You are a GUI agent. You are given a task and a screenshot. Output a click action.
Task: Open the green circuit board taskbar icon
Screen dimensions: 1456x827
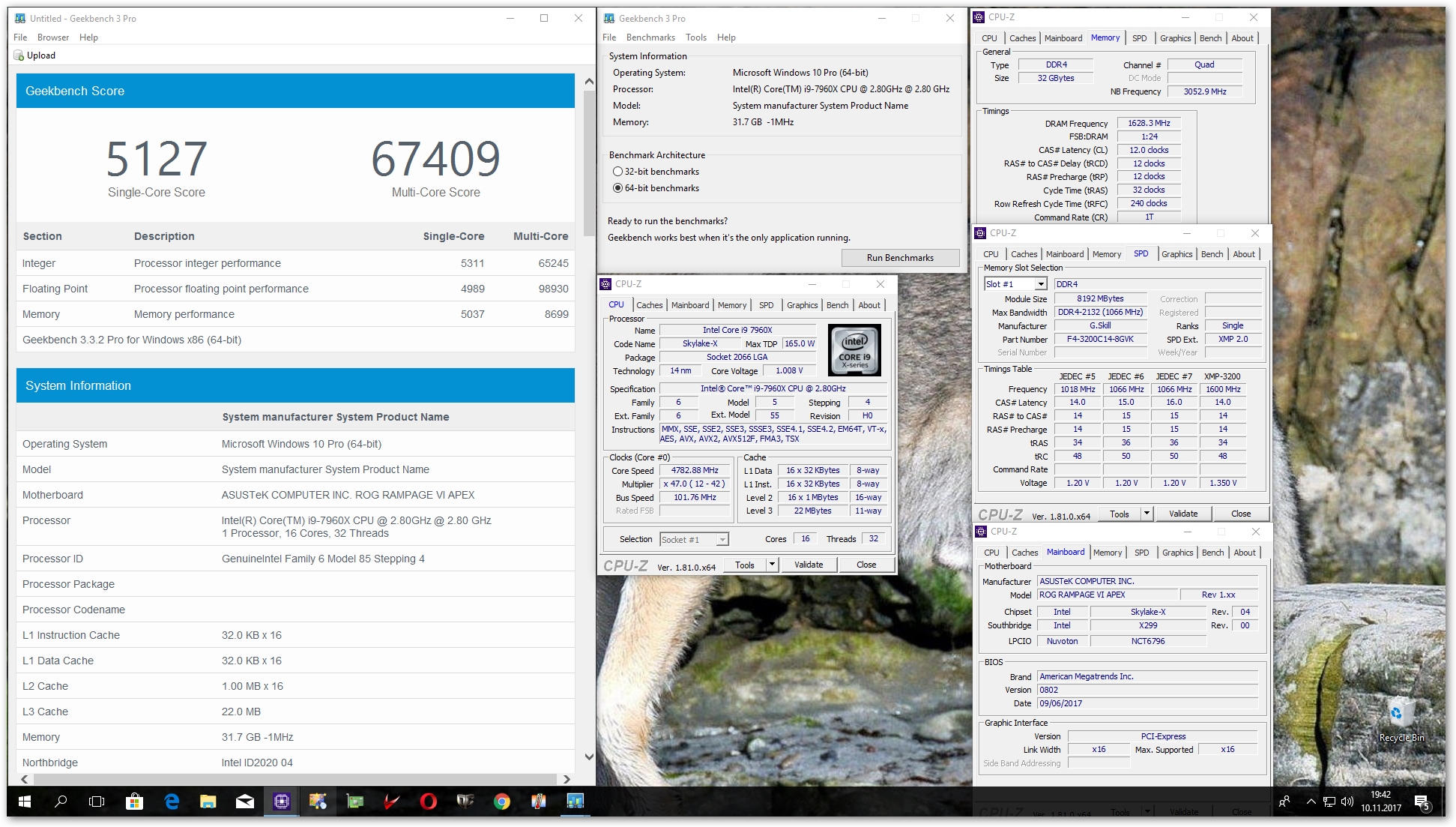pos(354,802)
